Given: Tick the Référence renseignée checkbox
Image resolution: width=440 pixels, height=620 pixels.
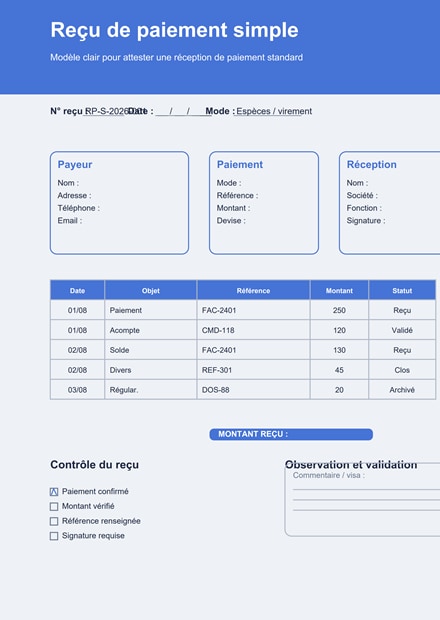Looking at the screenshot, I should [54, 521].
